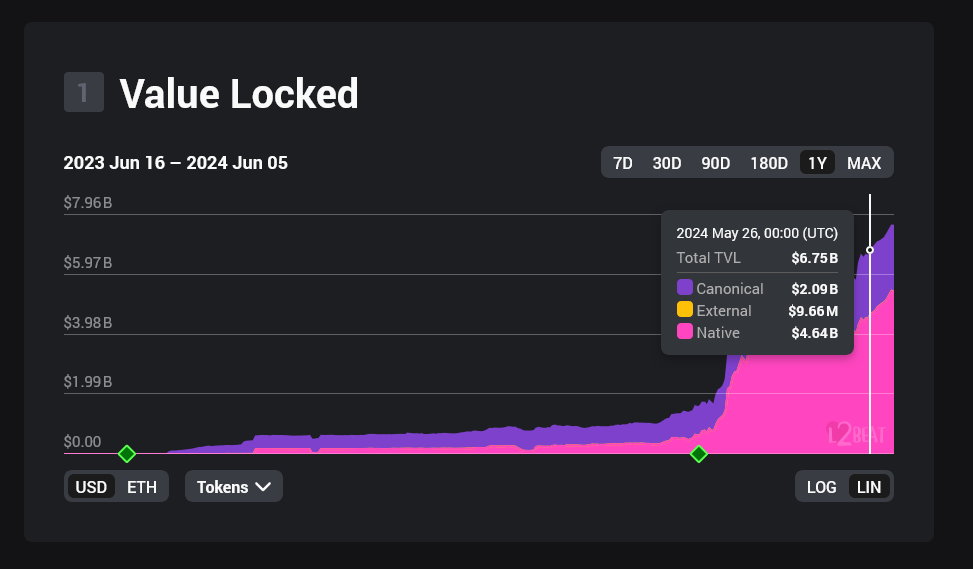This screenshot has width=973, height=569.
Task: Switch currency to ETH
Action: click(141, 487)
